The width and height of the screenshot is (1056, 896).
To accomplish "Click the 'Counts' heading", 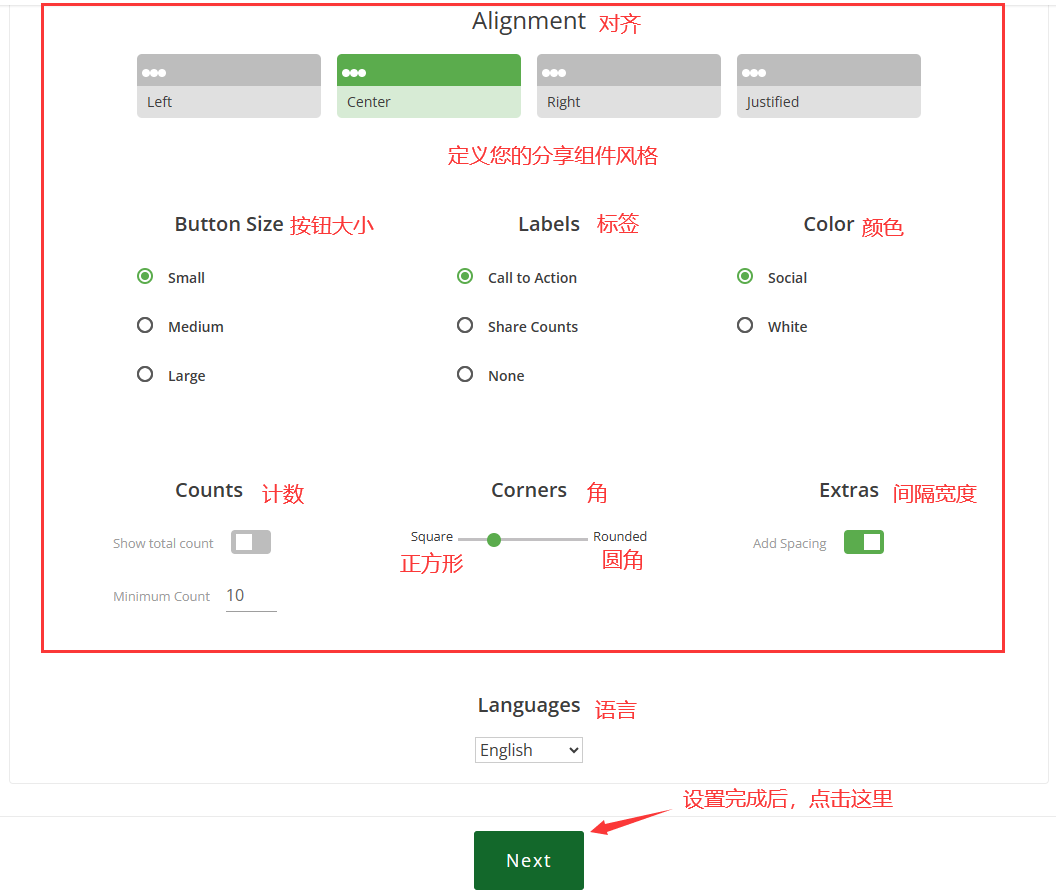I will point(209,490).
